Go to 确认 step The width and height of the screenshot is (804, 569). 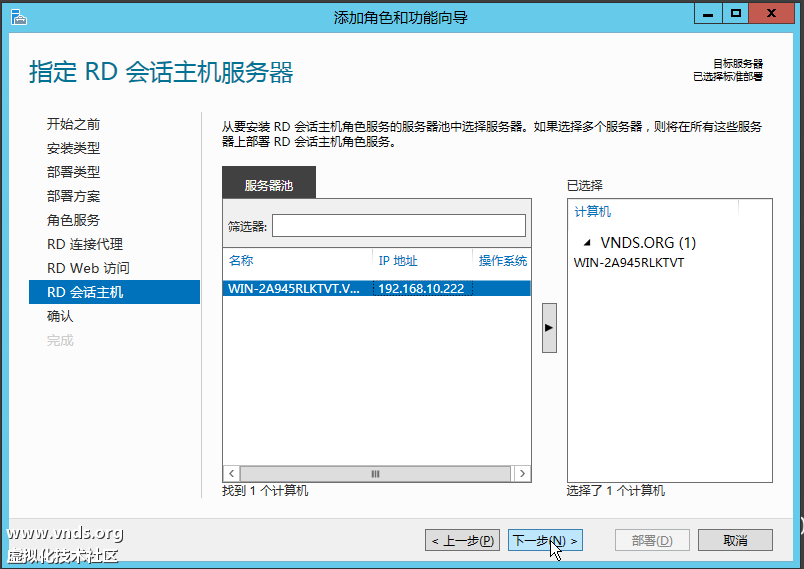click(x=60, y=316)
